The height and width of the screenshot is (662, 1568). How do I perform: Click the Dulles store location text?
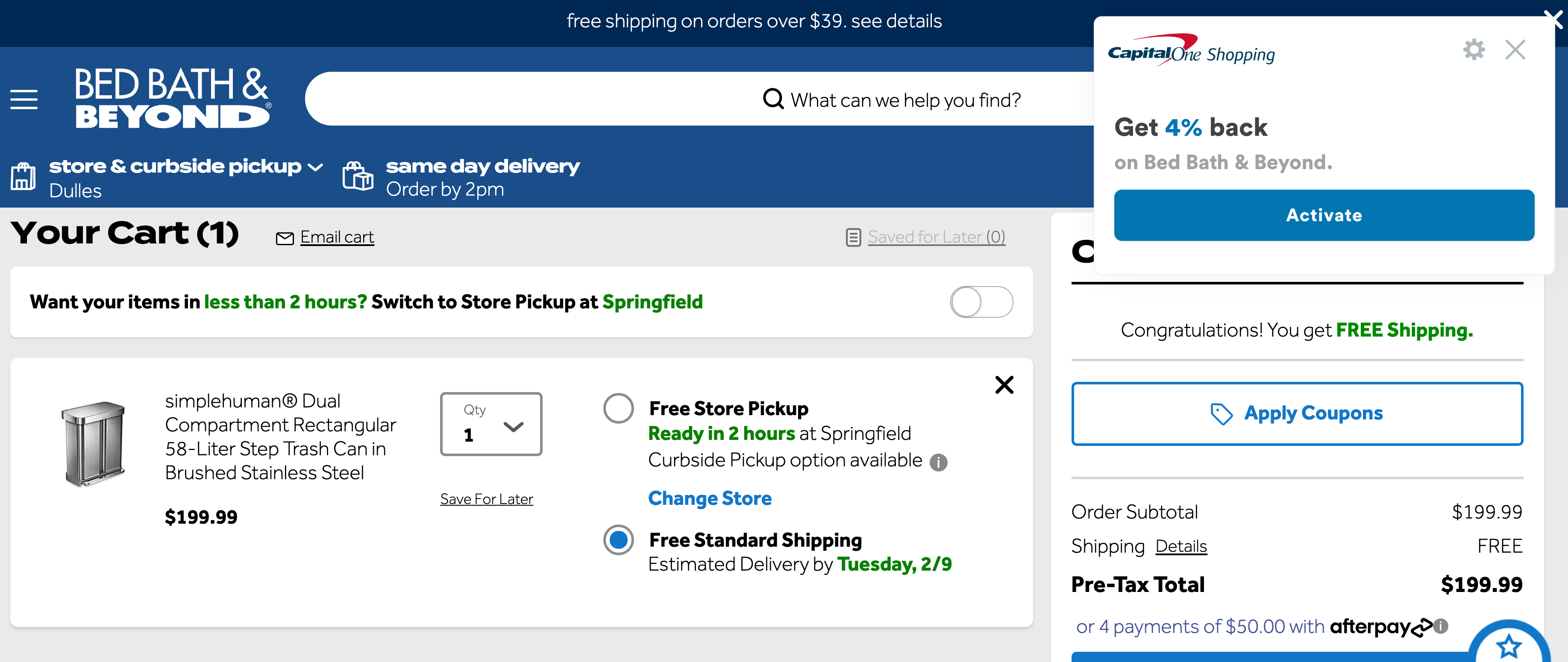pos(76,191)
